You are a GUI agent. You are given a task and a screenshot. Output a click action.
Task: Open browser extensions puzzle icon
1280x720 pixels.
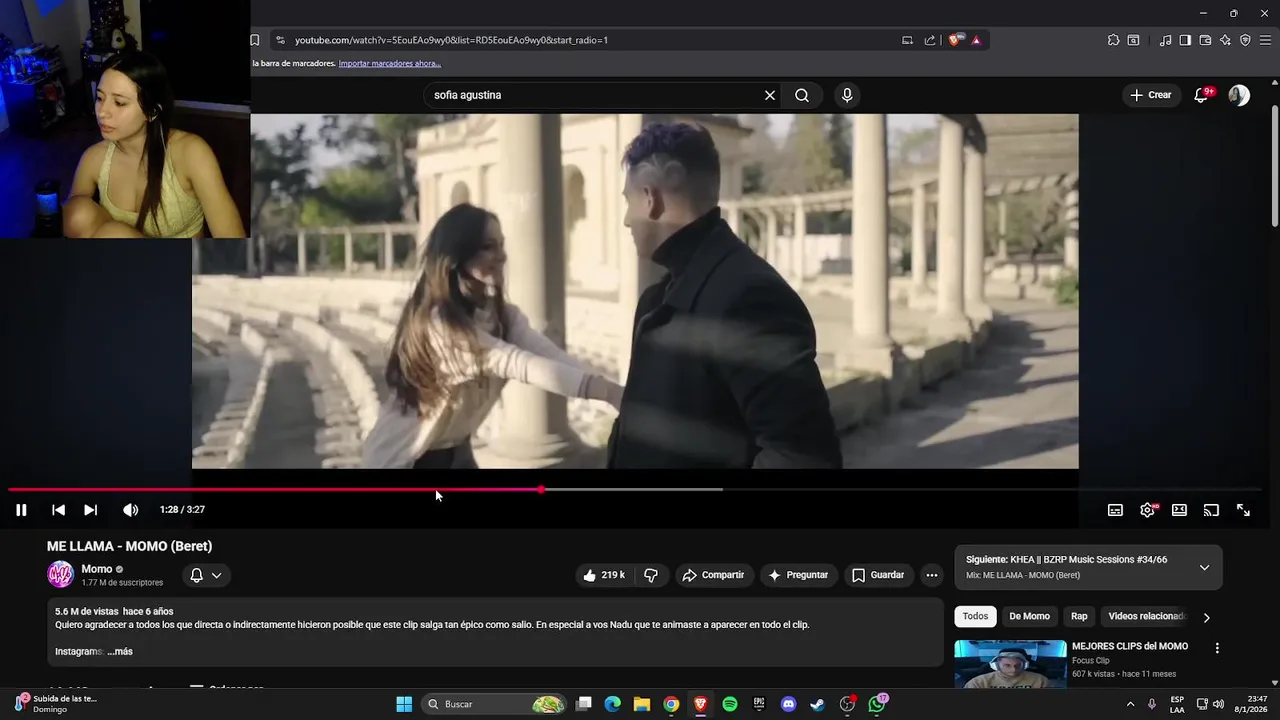1113,40
